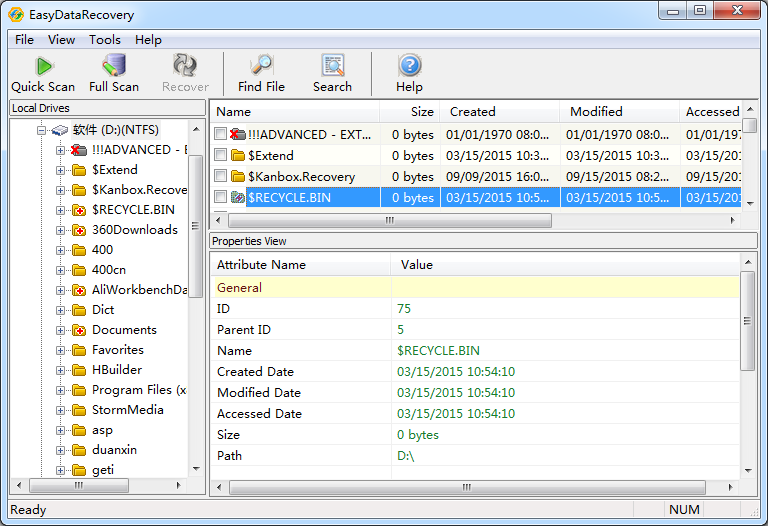Check the !!!ADVANCED - EXT... row checkbox
Image resolution: width=768 pixels, height=526 pixels.
(x=220, y=134)
